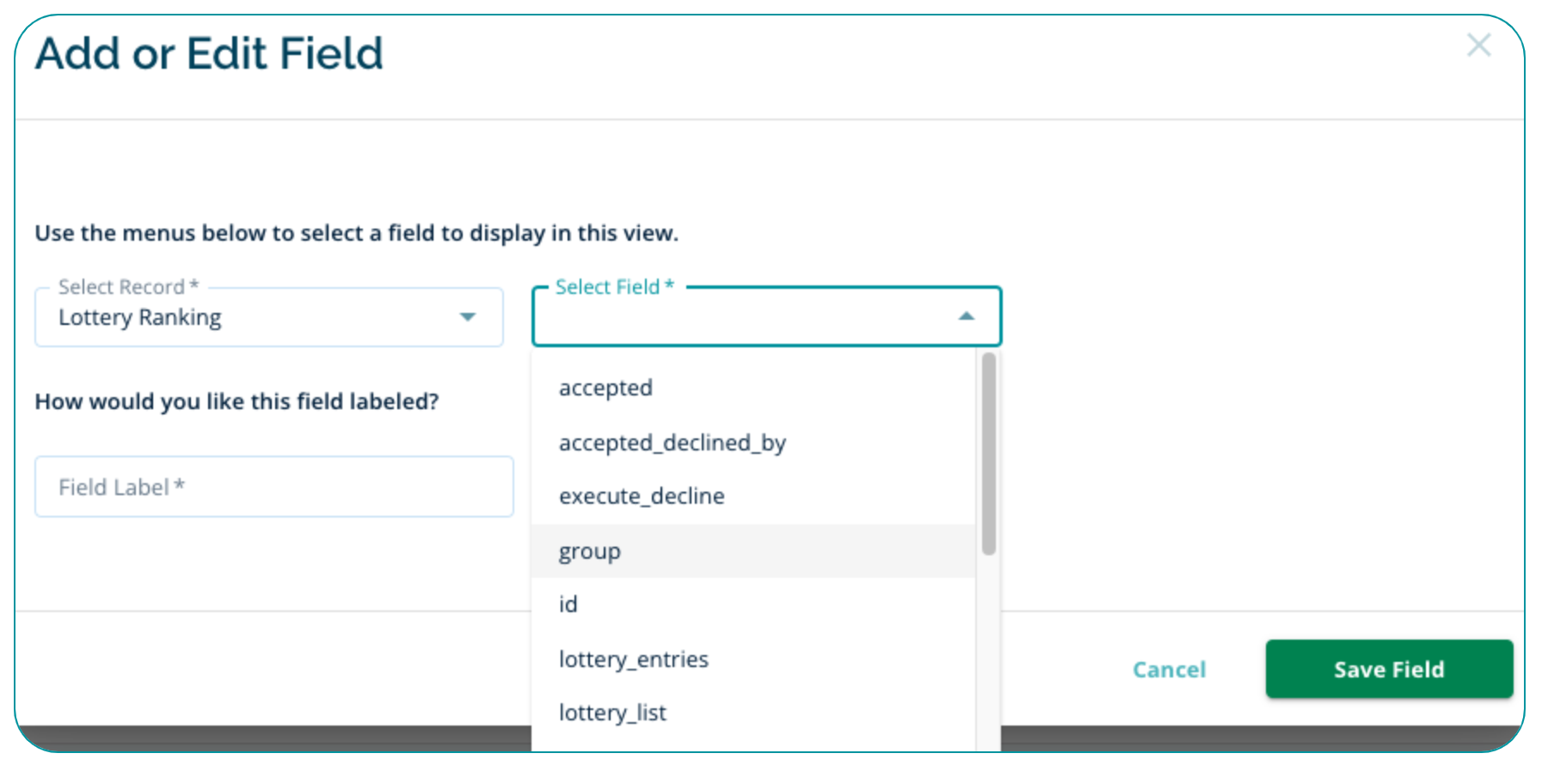Pick the lottery_list option
The width and height of the screenshot is (1548, 784).
pyautogui.click(x=612, y=713)
